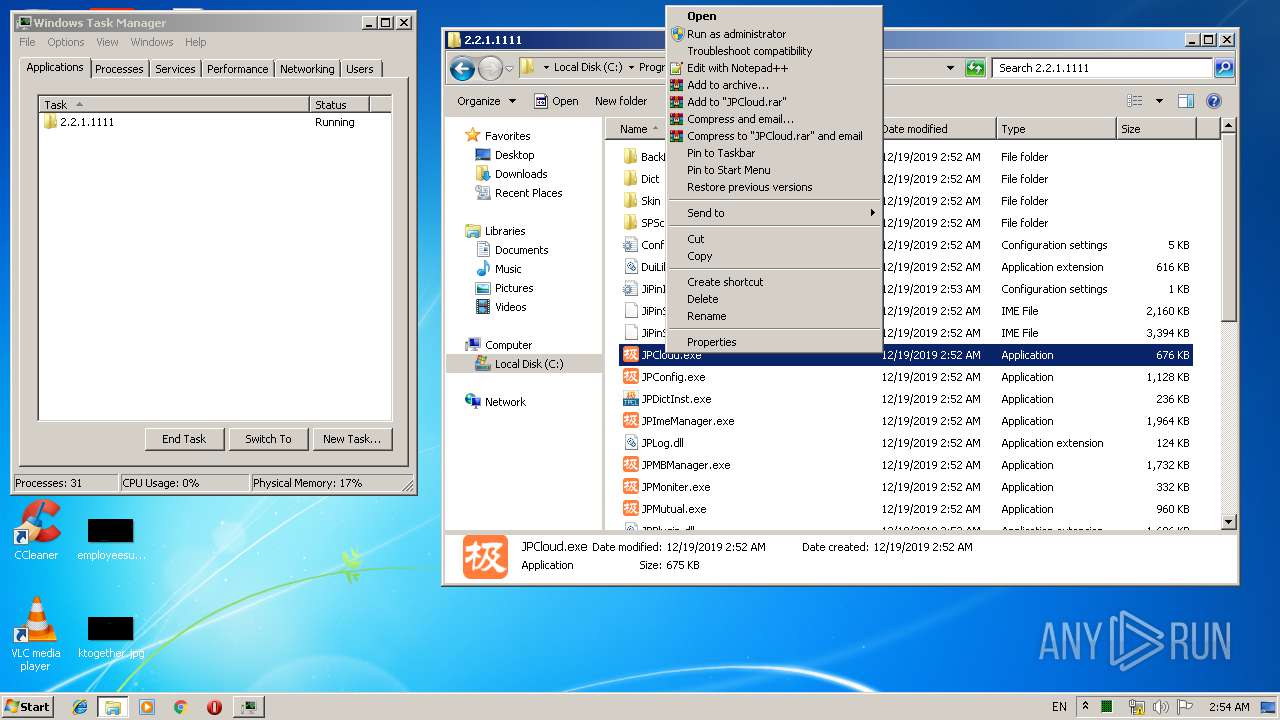Viewport: 1280px width, 720px height.
Task: Select JPConfig.exe application icon
Action: [630, 377]
